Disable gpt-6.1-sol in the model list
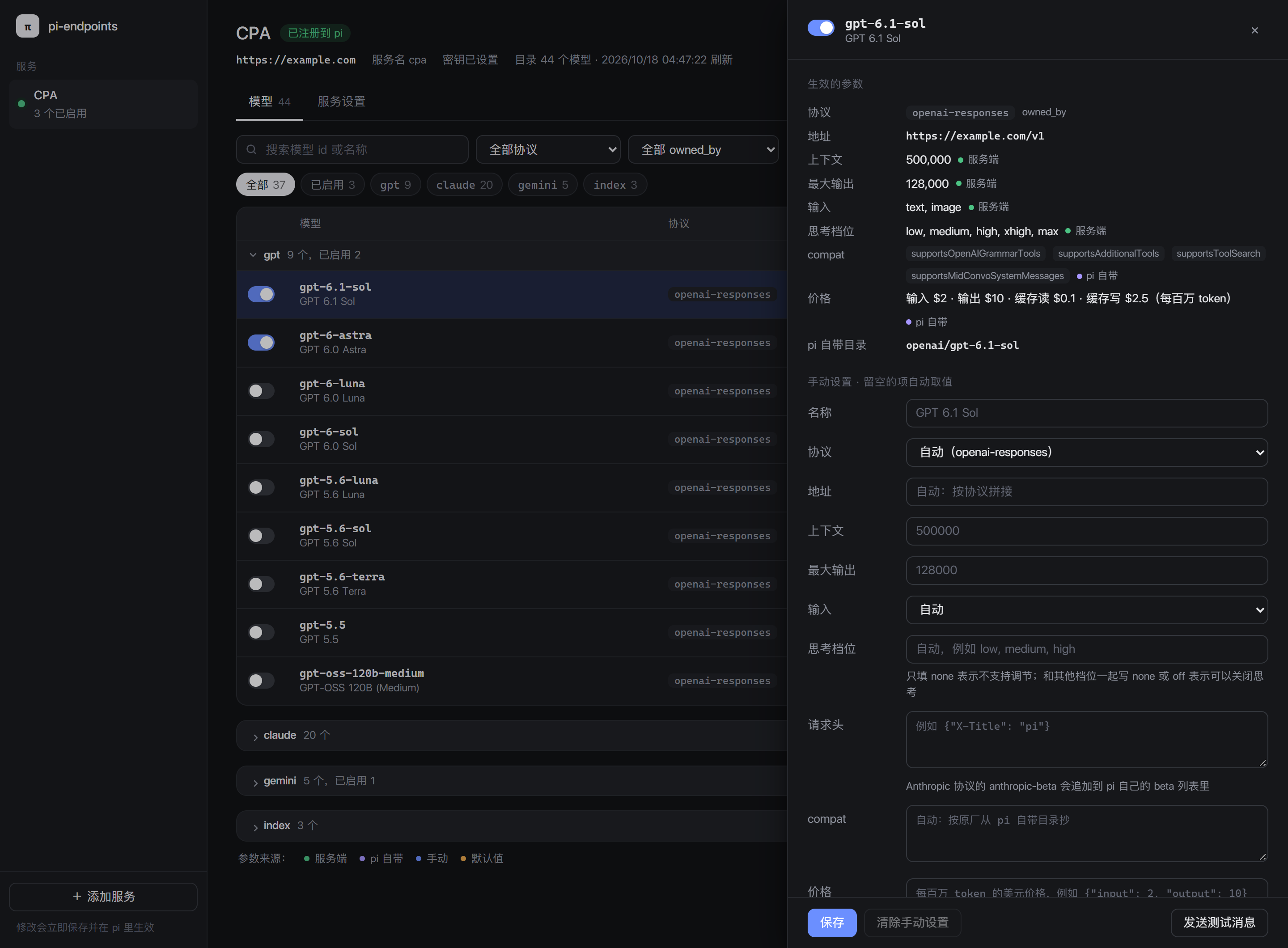 [261, 294]
